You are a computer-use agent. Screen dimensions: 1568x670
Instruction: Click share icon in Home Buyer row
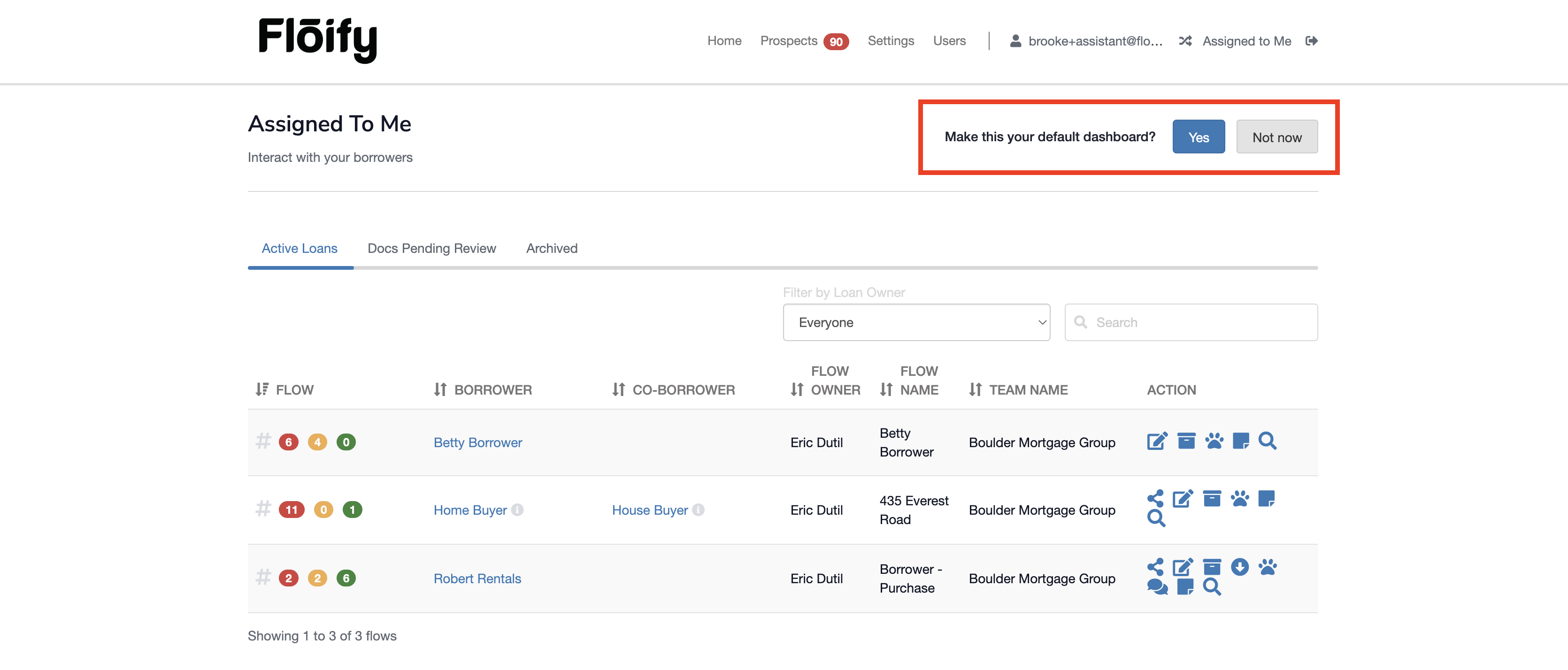click(x=1155, y=499)
